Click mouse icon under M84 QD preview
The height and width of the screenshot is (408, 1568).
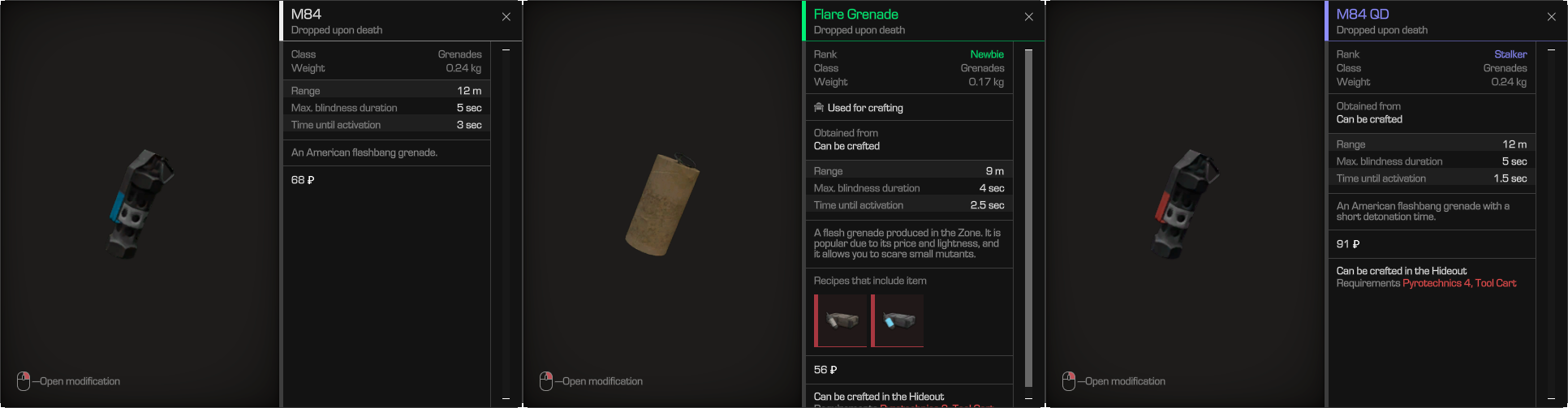pyautogui.click(x=1069, y=381)
